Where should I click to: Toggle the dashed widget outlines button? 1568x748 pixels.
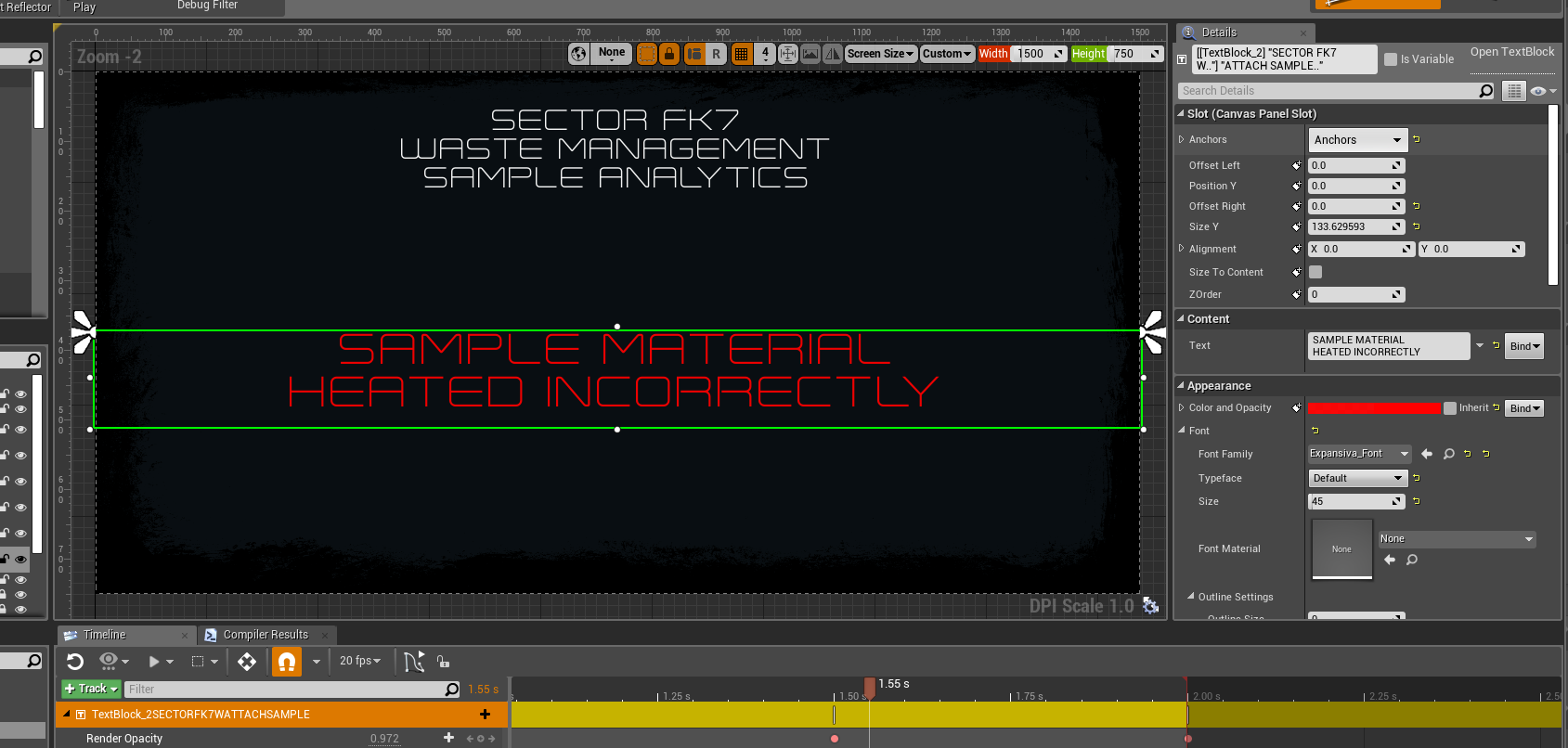point(647,54)
